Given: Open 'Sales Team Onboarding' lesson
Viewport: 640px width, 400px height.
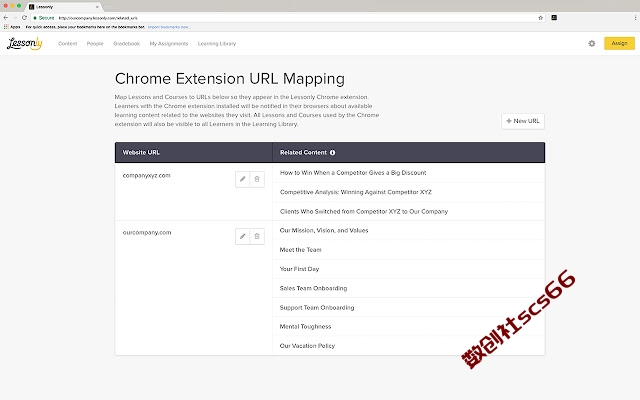Looking at the screenshot, I should tap(313, 288).
